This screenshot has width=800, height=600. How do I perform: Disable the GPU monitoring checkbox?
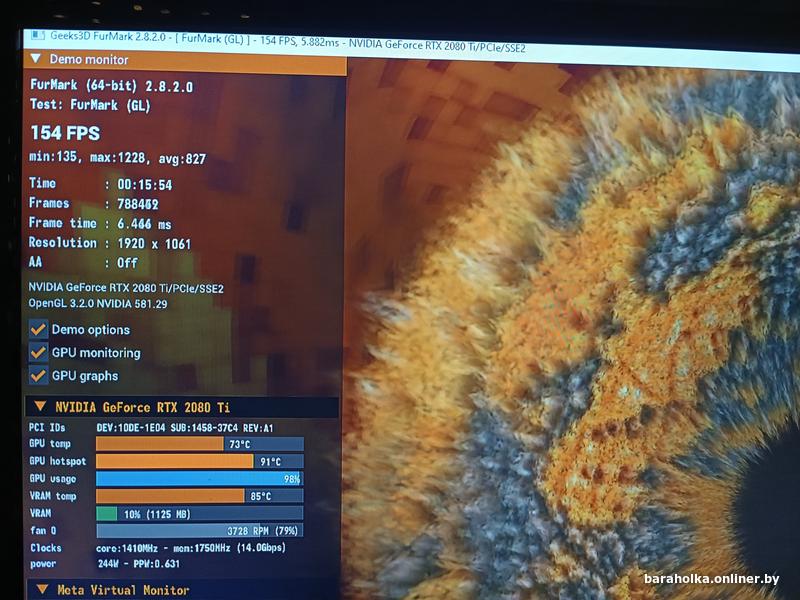[39, 352]
